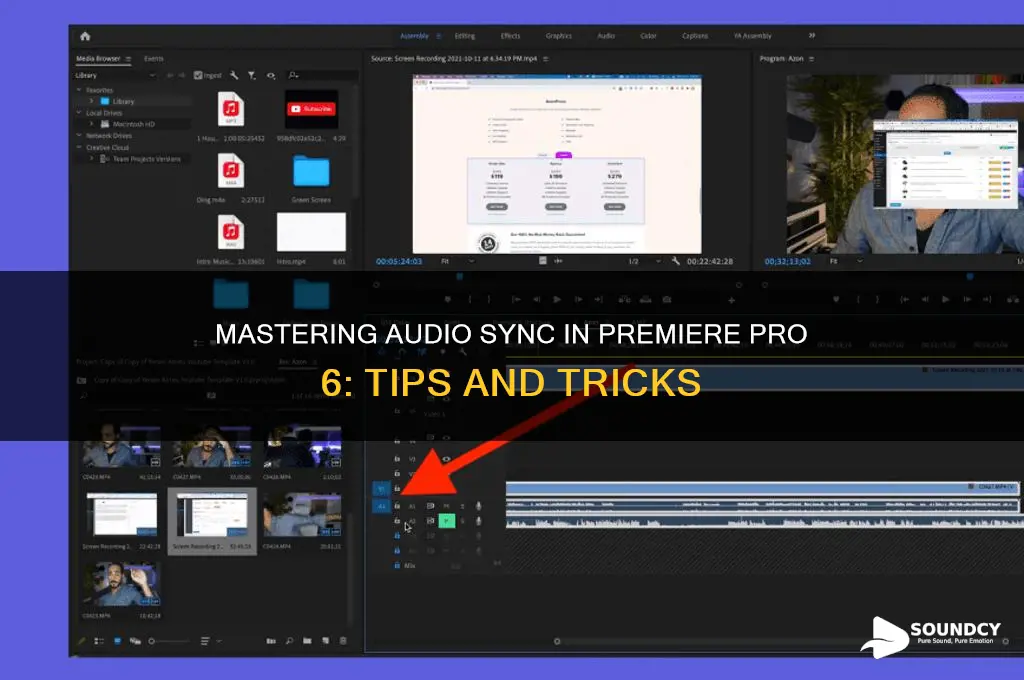
Task: Open Program monitor zoom Fit dropdown
Action: [846, 261]
